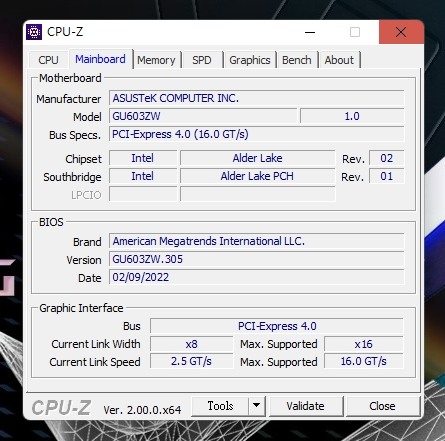Click the Max. Supported width x16
This screenshot has height=441, width=445.
click(363, 344)
